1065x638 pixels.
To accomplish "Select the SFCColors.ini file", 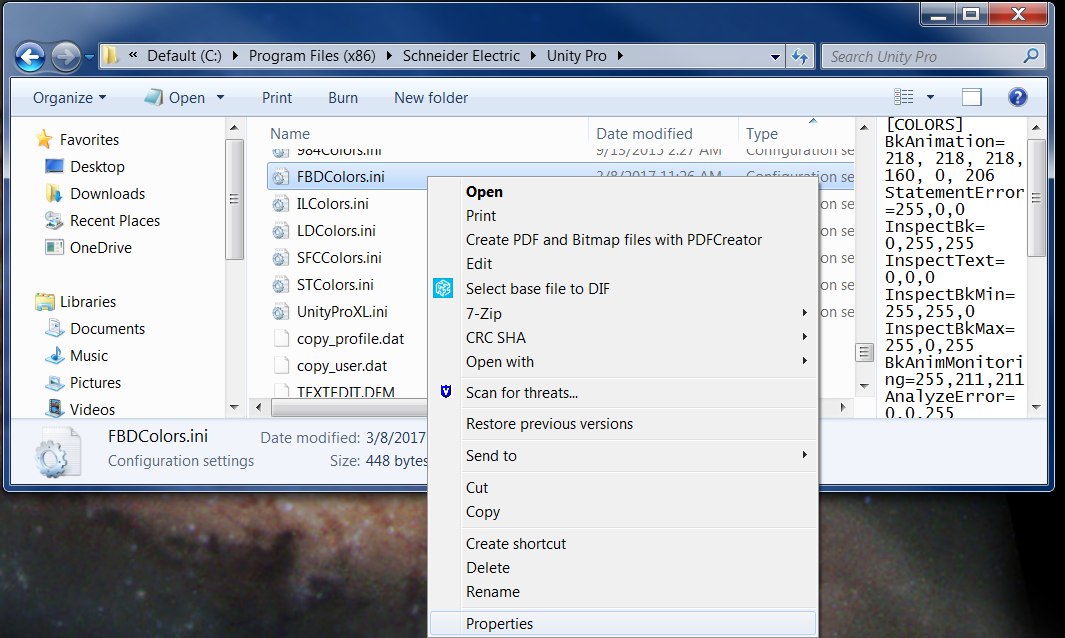I will (x=339, y=258).
